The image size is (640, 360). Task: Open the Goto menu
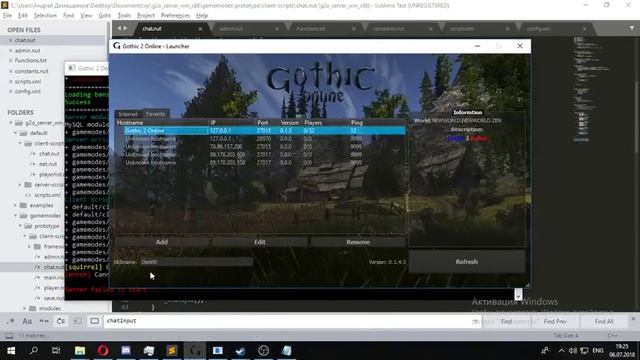(x=104, y=16)
